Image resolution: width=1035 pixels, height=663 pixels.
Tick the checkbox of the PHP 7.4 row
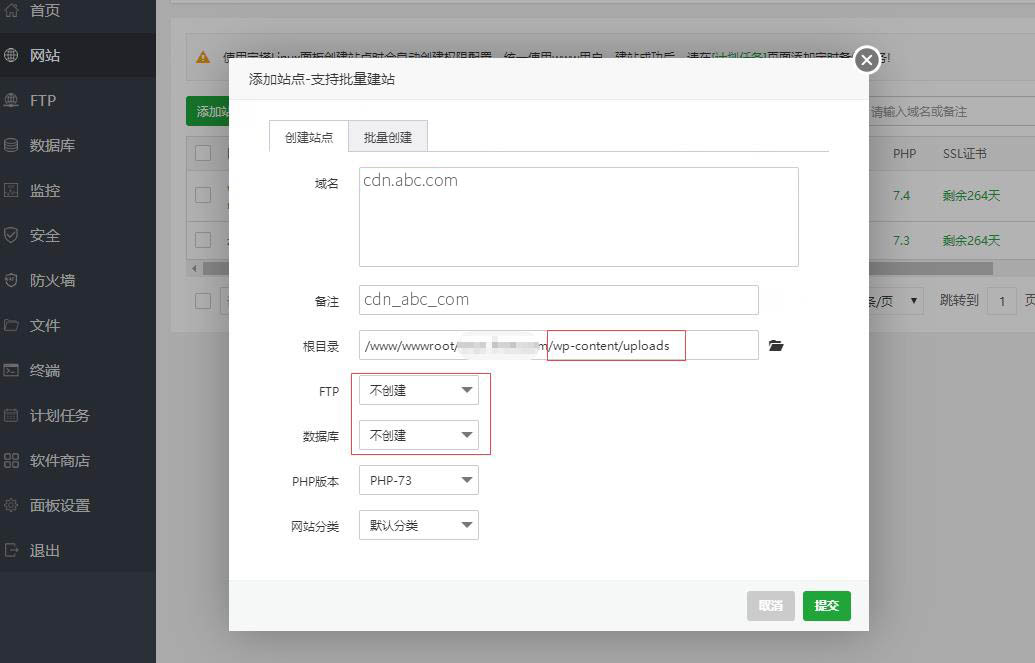[x=203, y=195]
